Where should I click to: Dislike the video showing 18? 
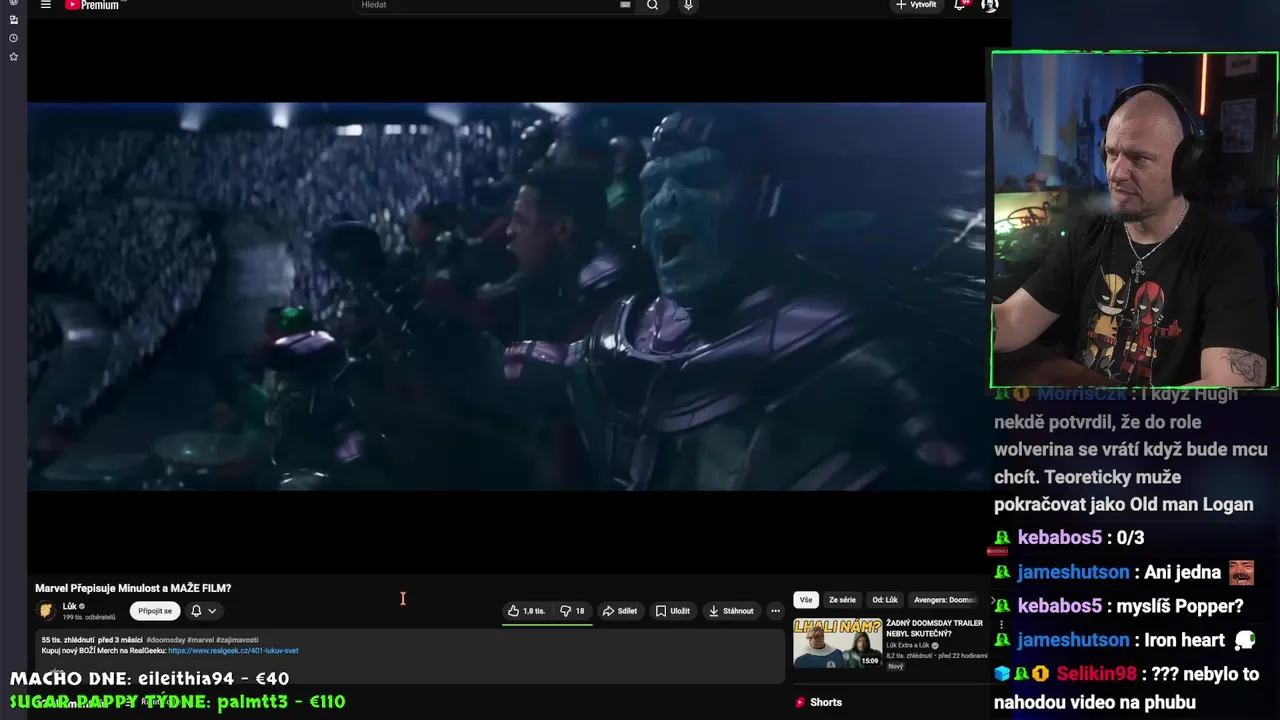tap(572, 611)
